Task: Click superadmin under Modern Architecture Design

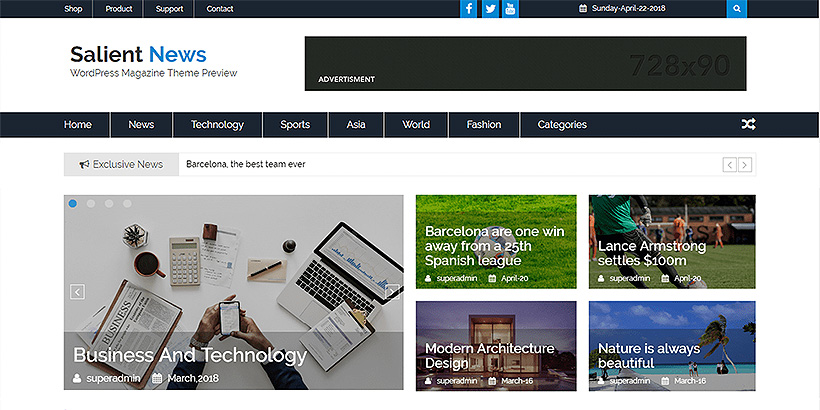Action: tap(457, 381)
